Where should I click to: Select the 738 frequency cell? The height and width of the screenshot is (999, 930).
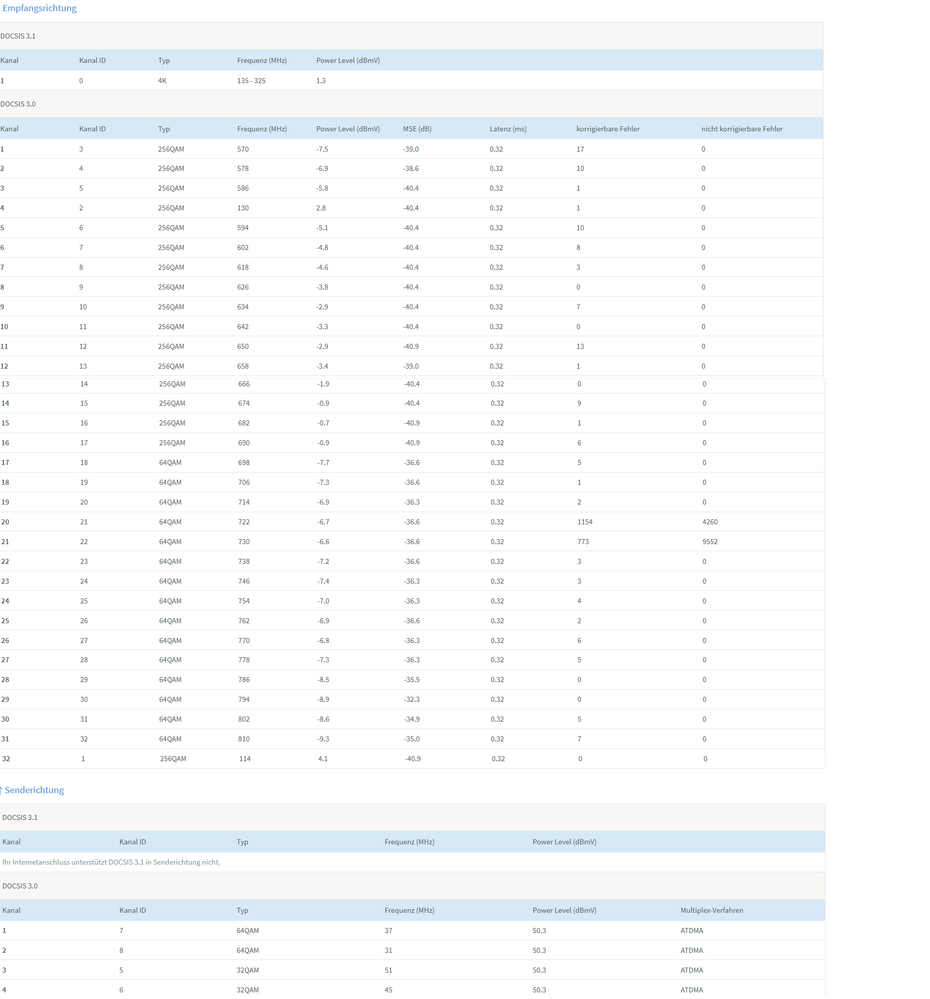point(244,561)
